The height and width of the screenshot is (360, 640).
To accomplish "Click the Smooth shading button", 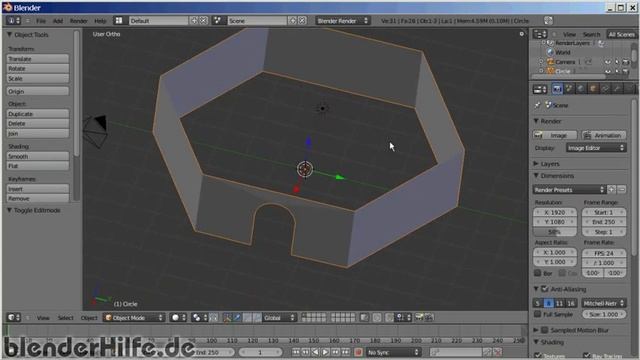I will (38, 156).
